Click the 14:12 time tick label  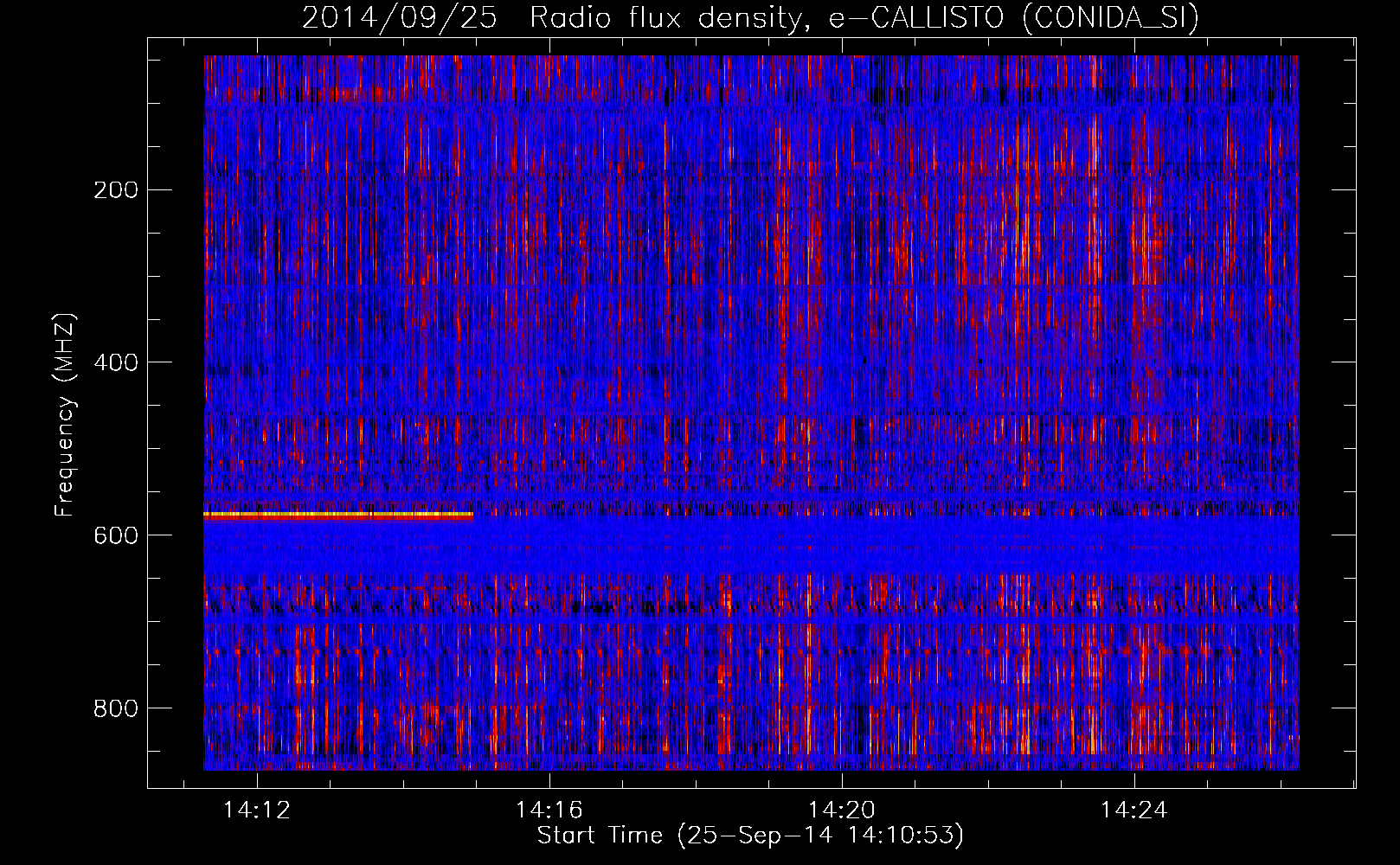[x=257, y=811]
